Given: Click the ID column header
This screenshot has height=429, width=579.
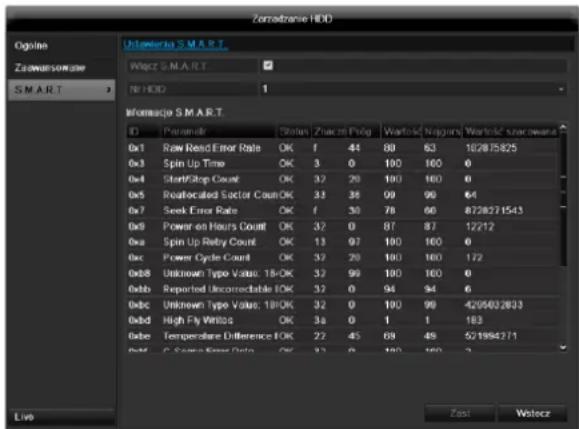Looking at the screenshot, I should point(142,131).
